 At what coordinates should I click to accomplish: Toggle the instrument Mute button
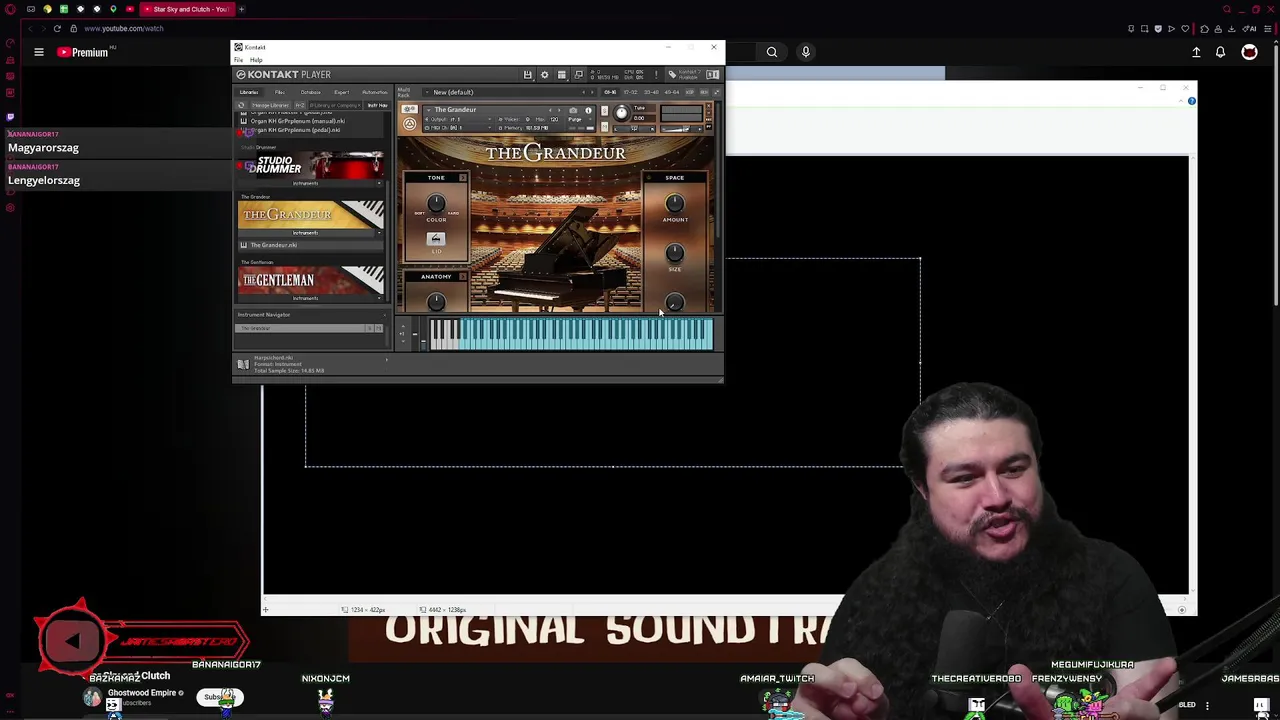click(604, 127)
